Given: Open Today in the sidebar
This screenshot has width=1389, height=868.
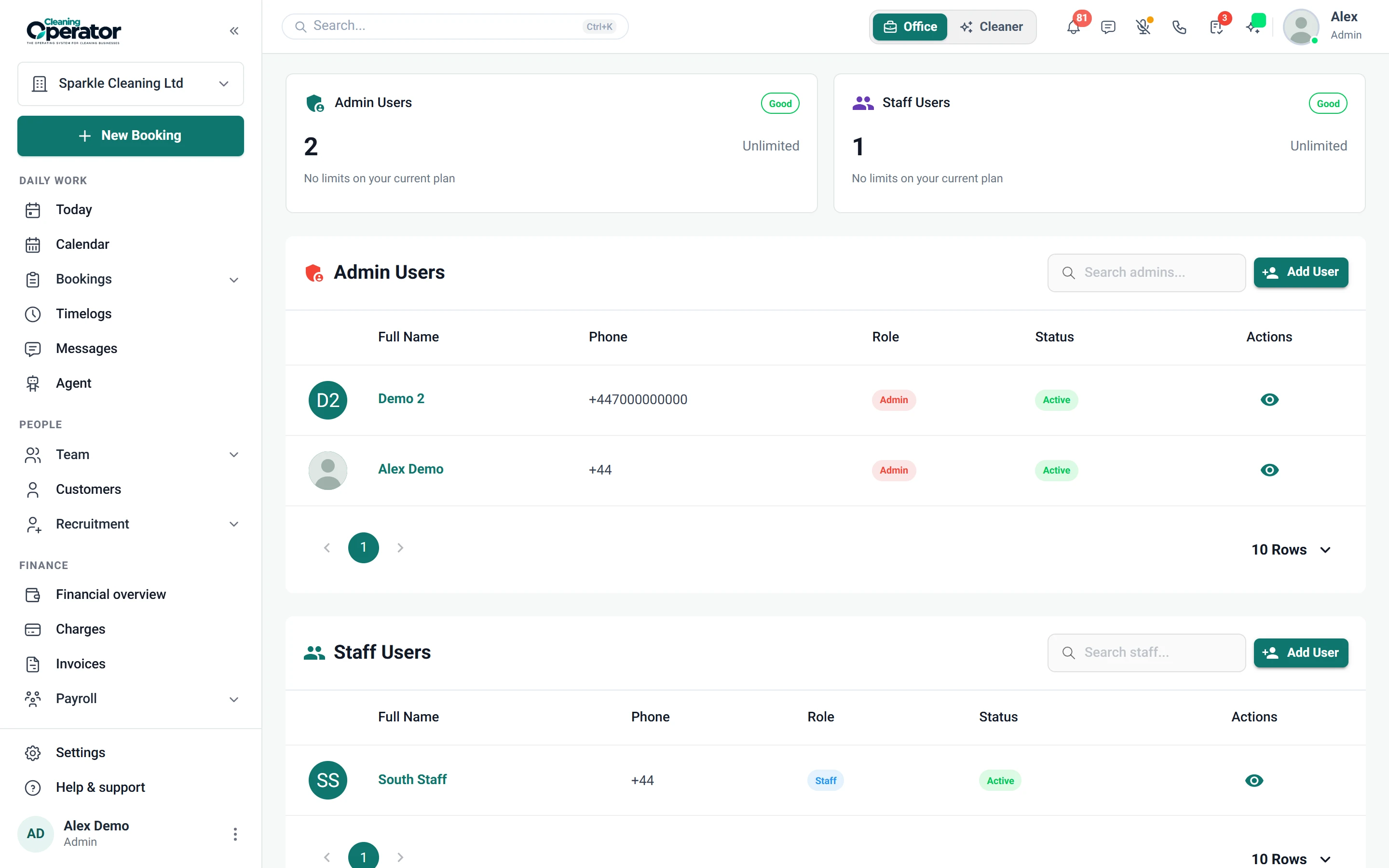Looking at the screenshot, I should click(131, 210).
